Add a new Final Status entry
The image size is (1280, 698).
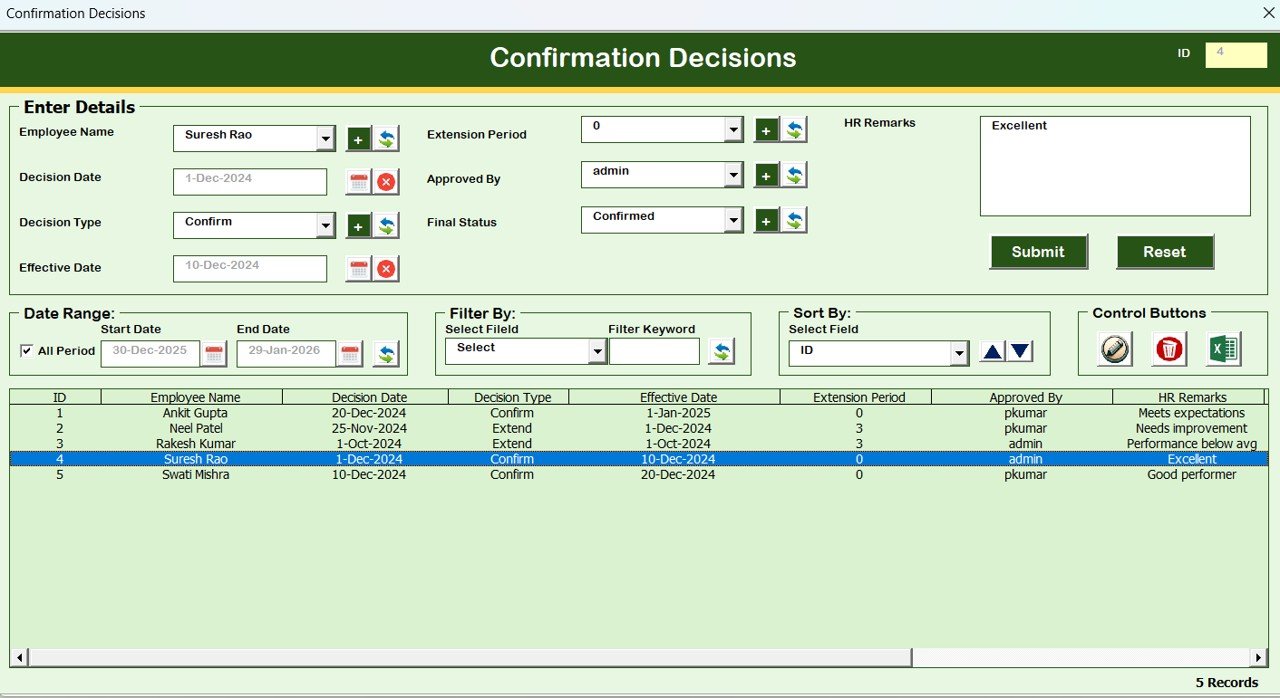click(x=766, y=219)
